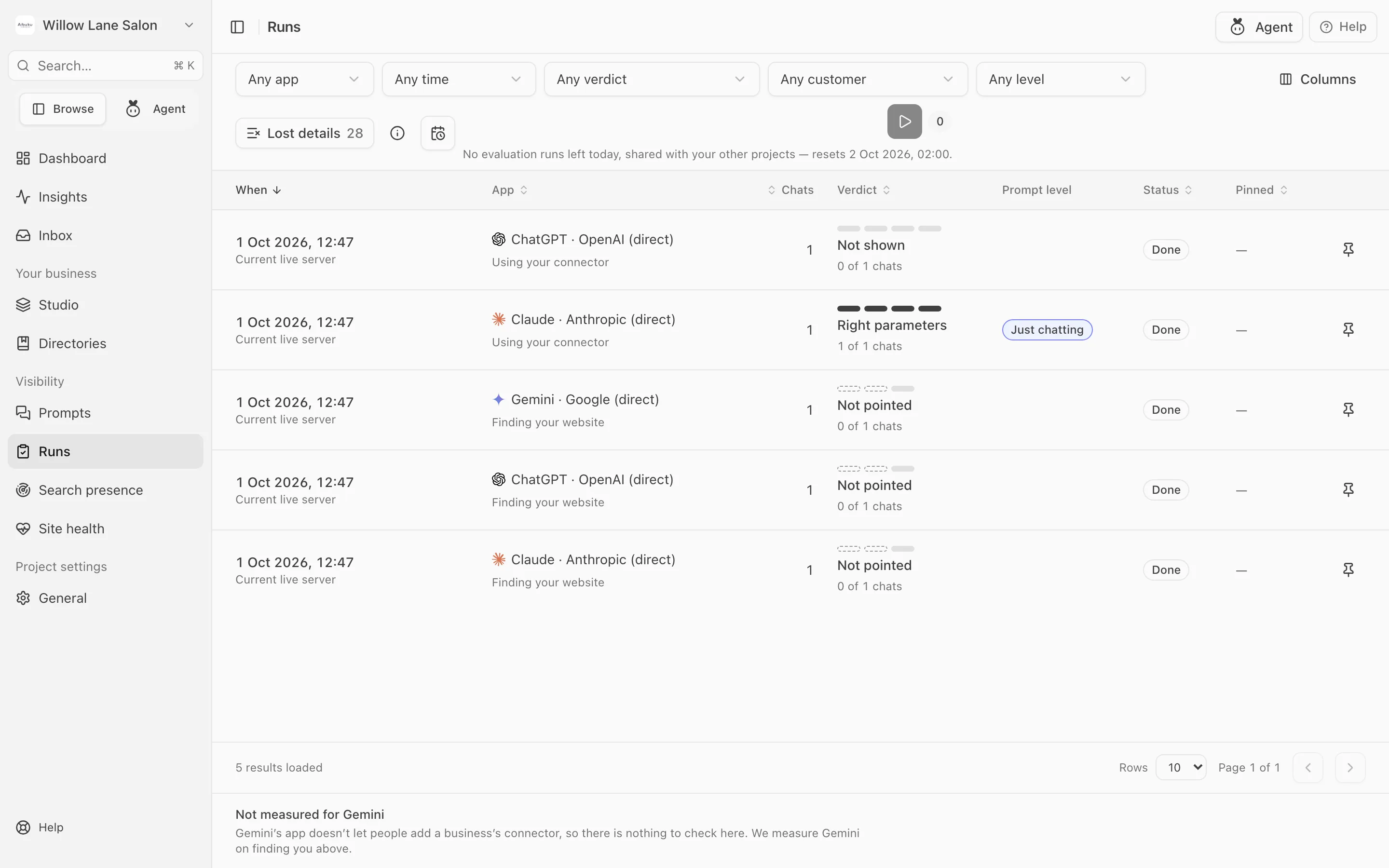Pin the ChatGPT Finding your website run

click(1348, 489)
